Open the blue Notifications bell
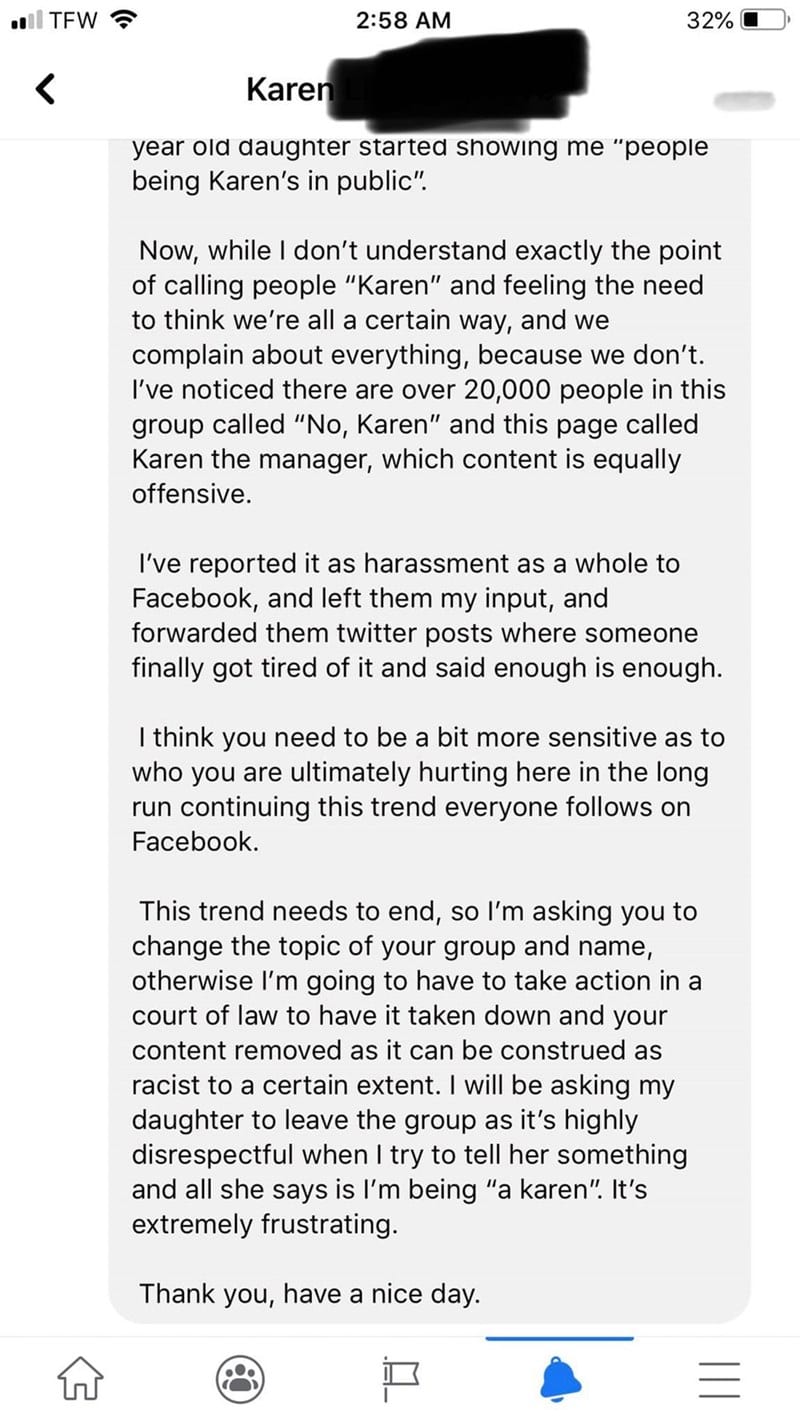Image resolution: width=800 pixels, height=1422 pixels. [561, 1382]
